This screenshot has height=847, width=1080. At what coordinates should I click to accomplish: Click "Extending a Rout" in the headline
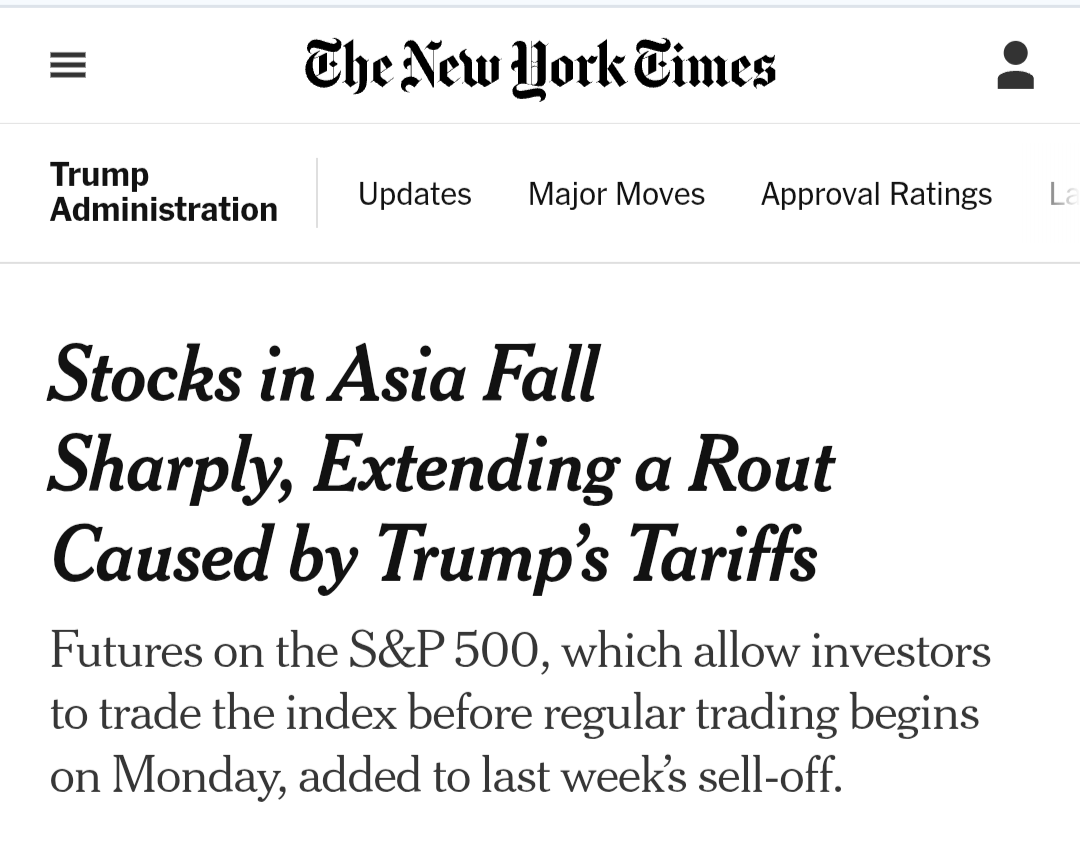pos(574,468)
